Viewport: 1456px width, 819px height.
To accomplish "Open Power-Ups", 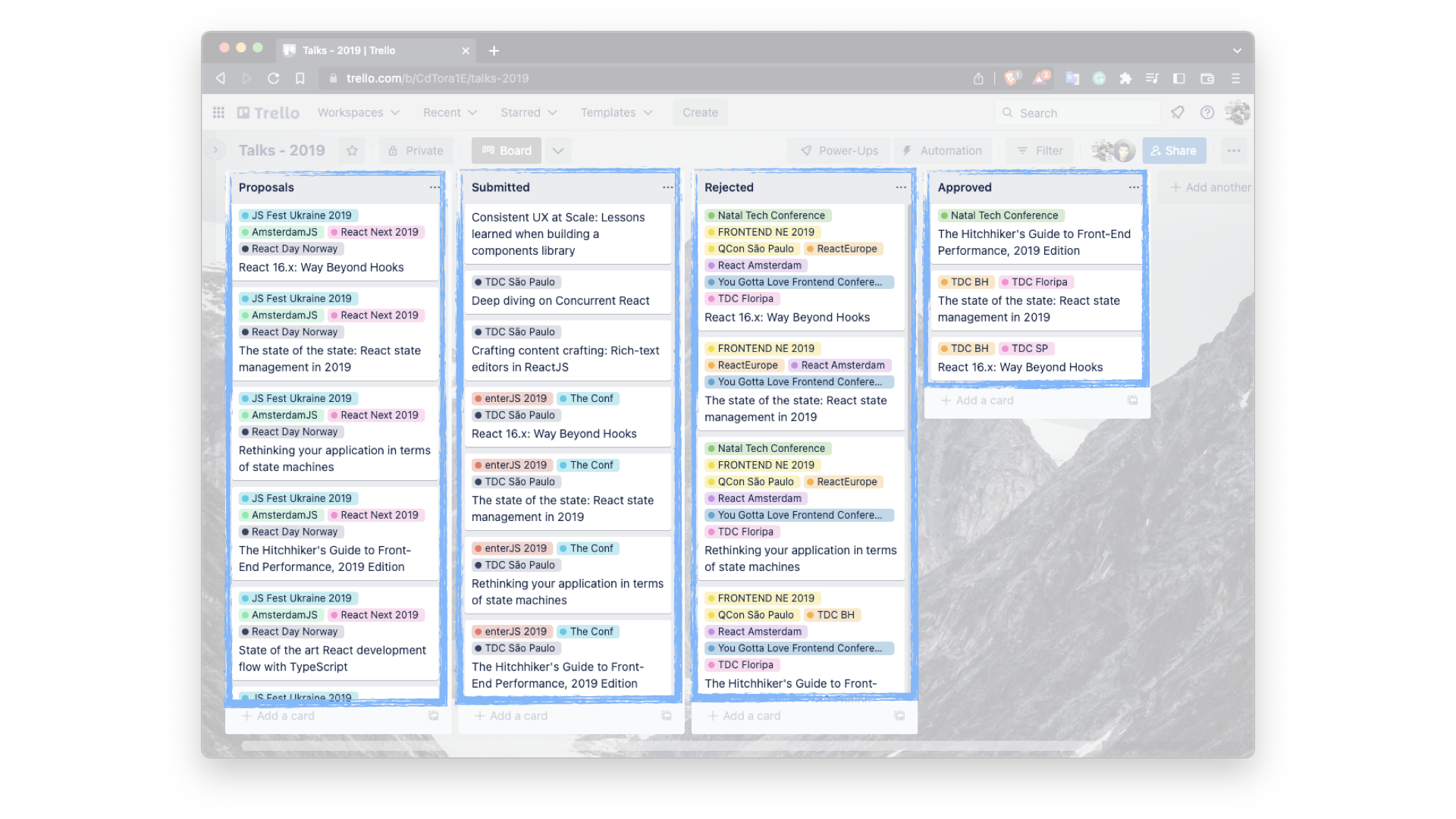I will [x=839, y=151].
